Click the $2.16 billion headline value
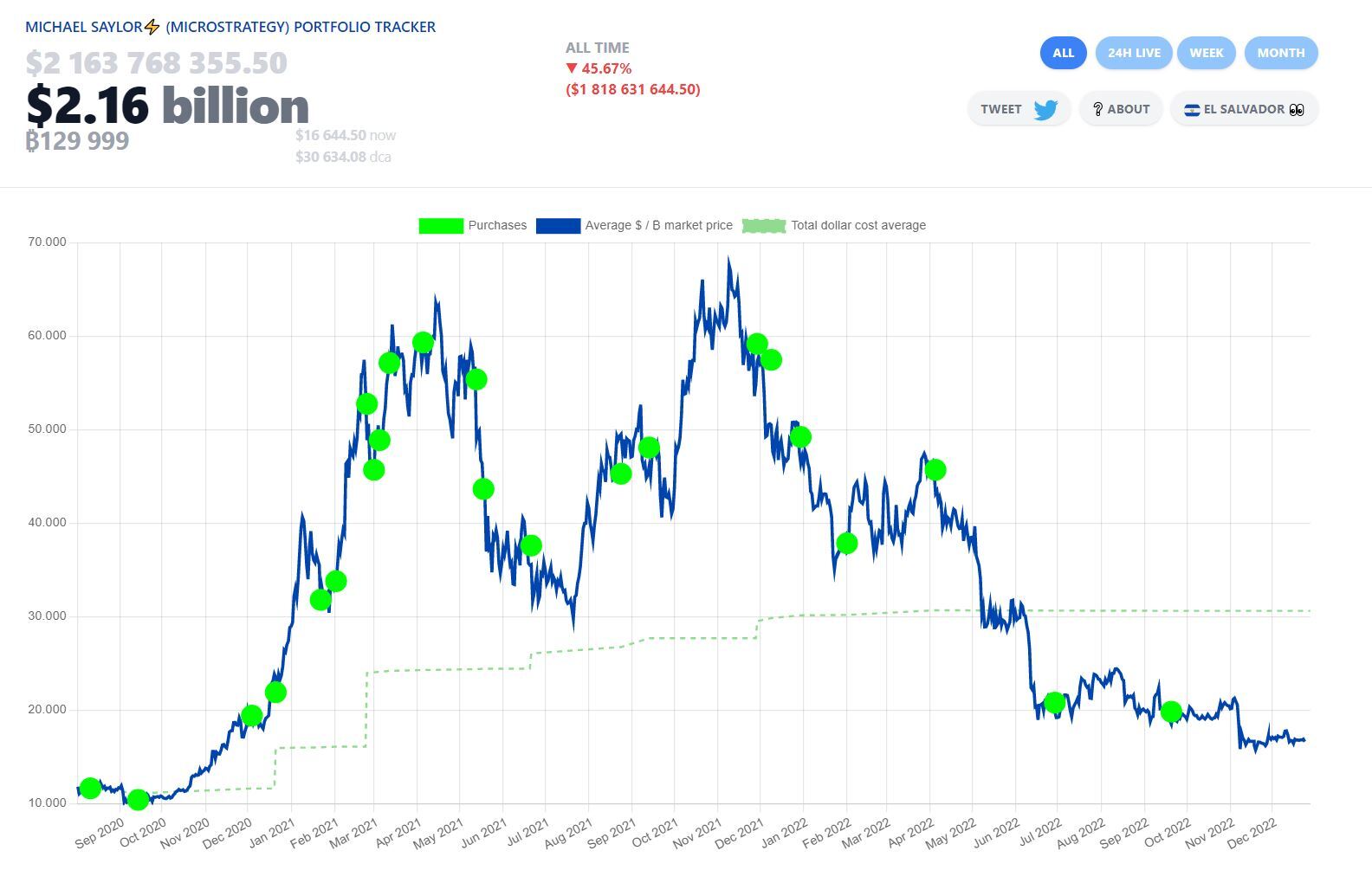Screen dimensions: 1372x870 167,106
